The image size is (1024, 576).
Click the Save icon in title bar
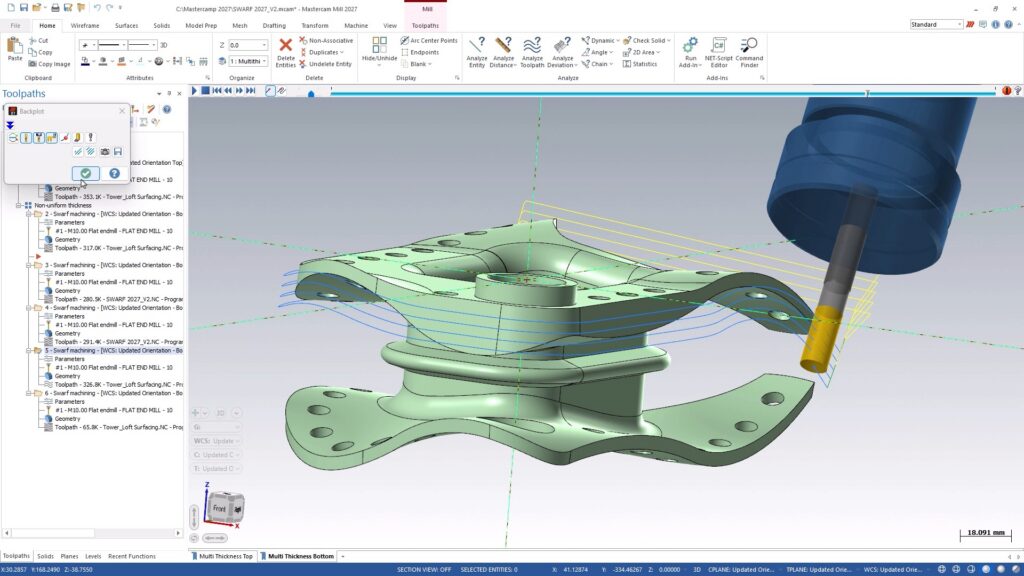(x=24, y=8)
